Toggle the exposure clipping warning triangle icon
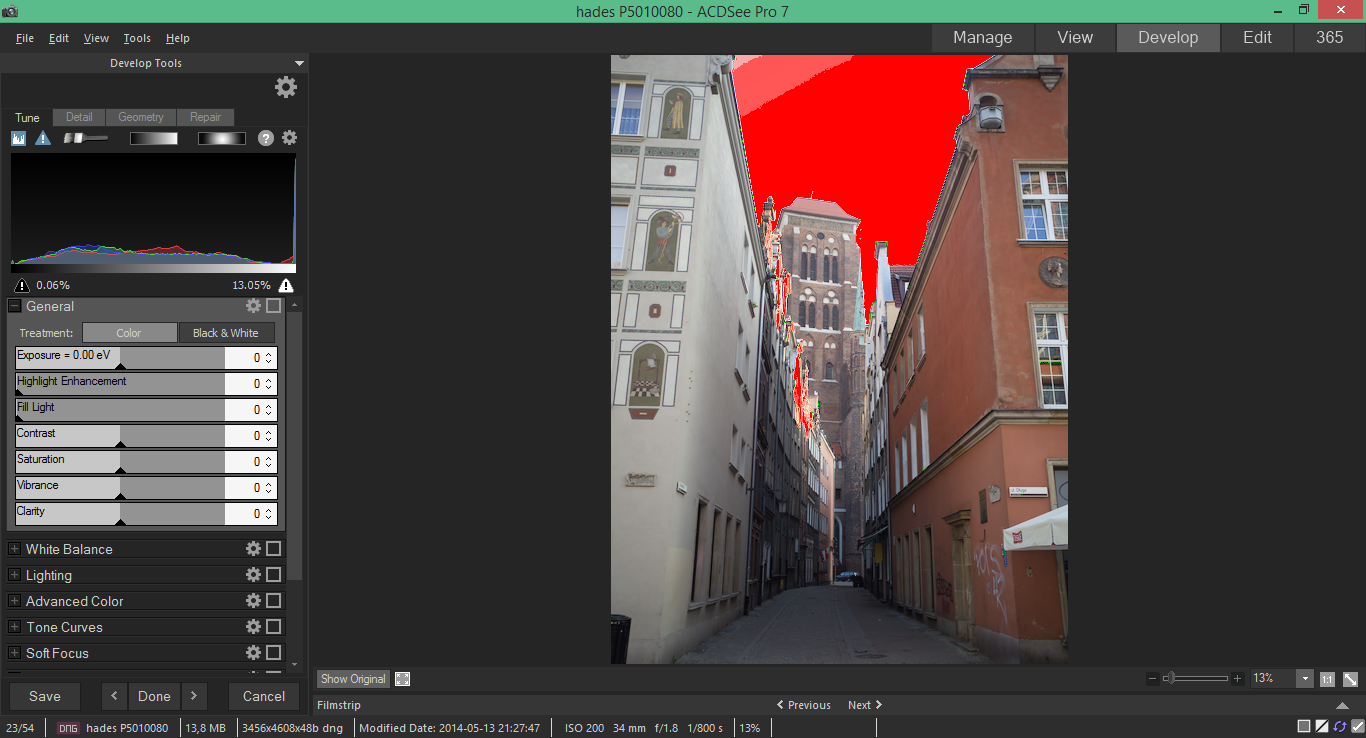 (43, 138)
